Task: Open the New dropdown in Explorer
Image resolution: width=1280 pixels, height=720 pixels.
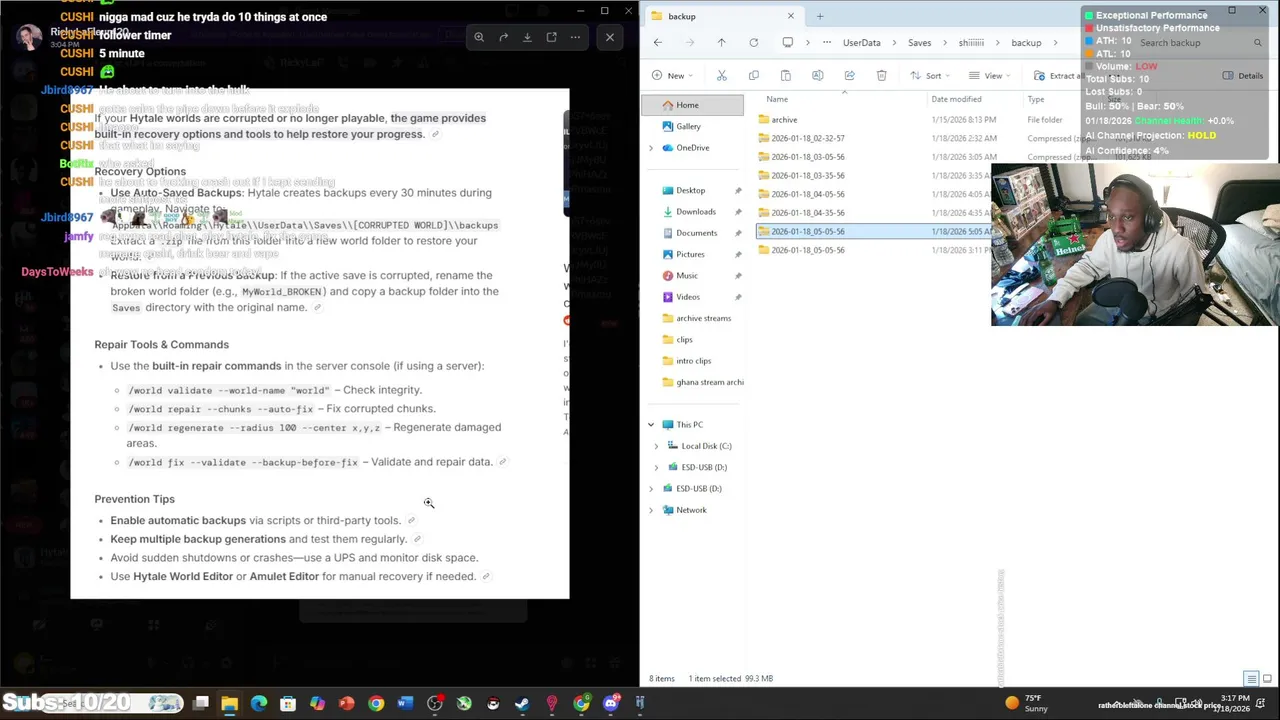Action: (x=674, y=75)
